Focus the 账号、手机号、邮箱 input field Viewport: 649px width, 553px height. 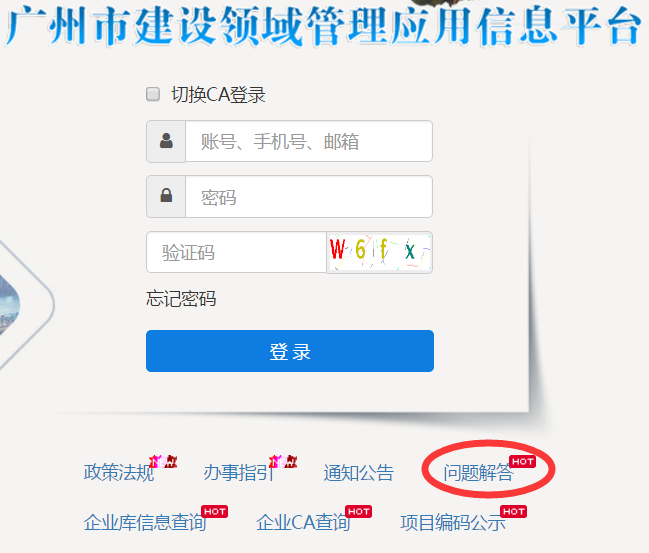[309, 142]
